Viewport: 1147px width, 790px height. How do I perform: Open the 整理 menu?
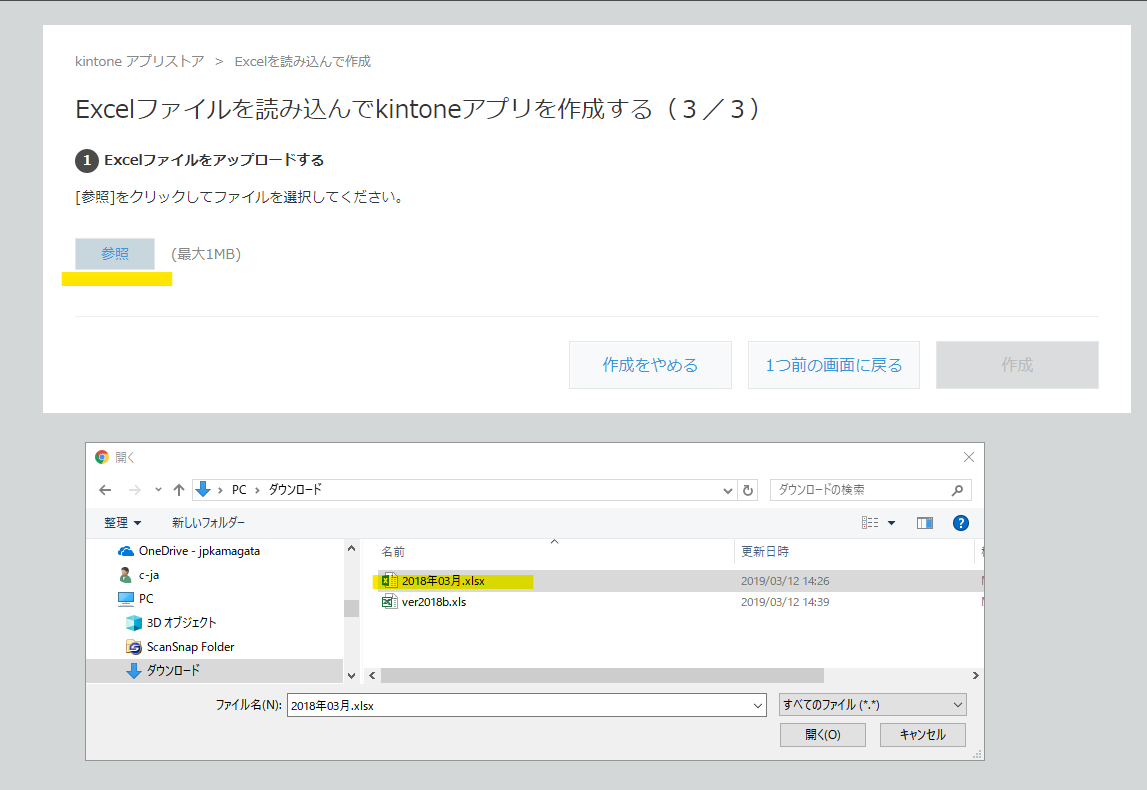click(122, 523)
